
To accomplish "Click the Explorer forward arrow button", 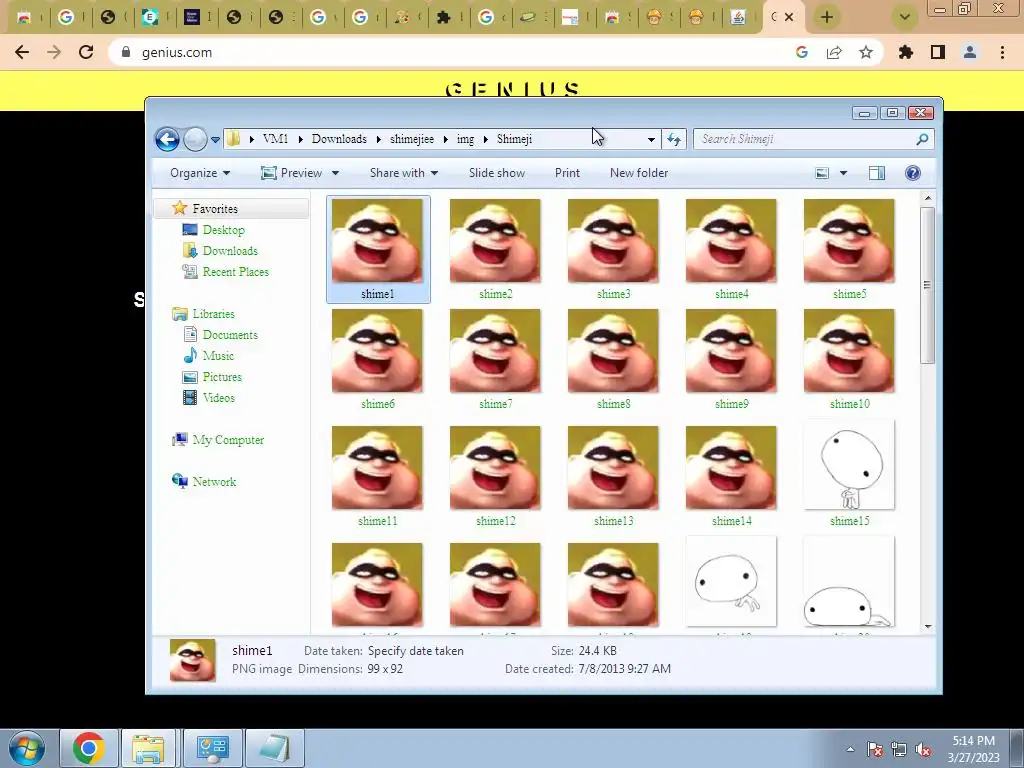I will click(195, 139).
